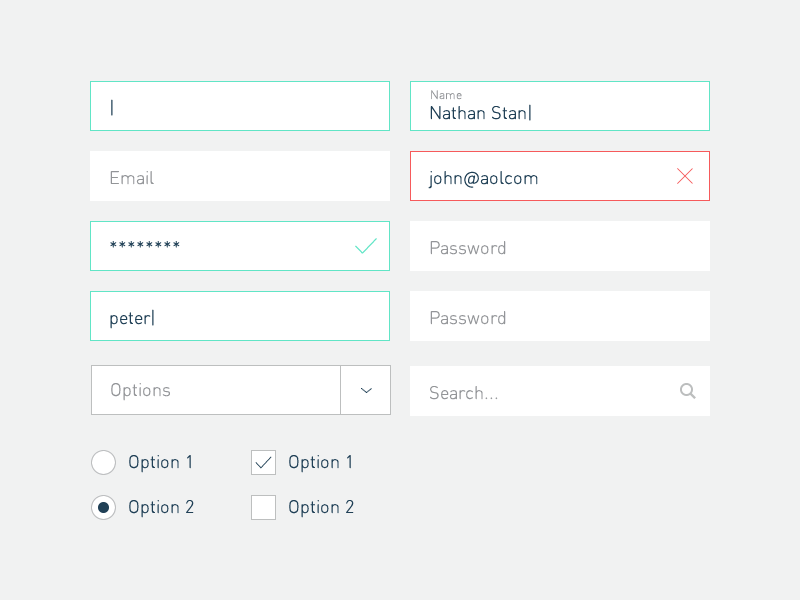Click the search magnifier icon
Screen dimensions: 800x600
pyautogui.click(x=688, y=391)
